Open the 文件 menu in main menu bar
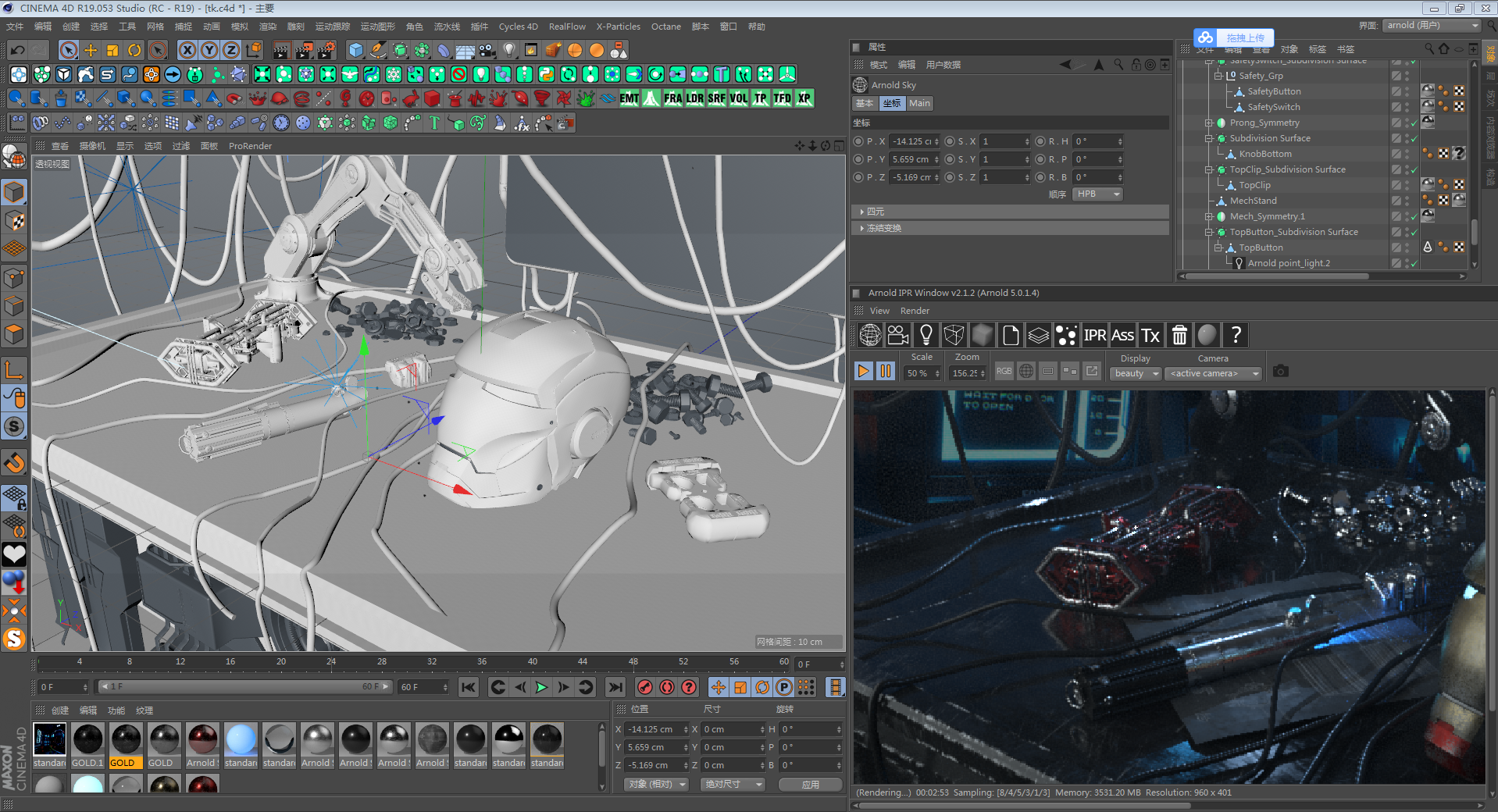Viewport: 1498px width, 812px height. (15, 27)
